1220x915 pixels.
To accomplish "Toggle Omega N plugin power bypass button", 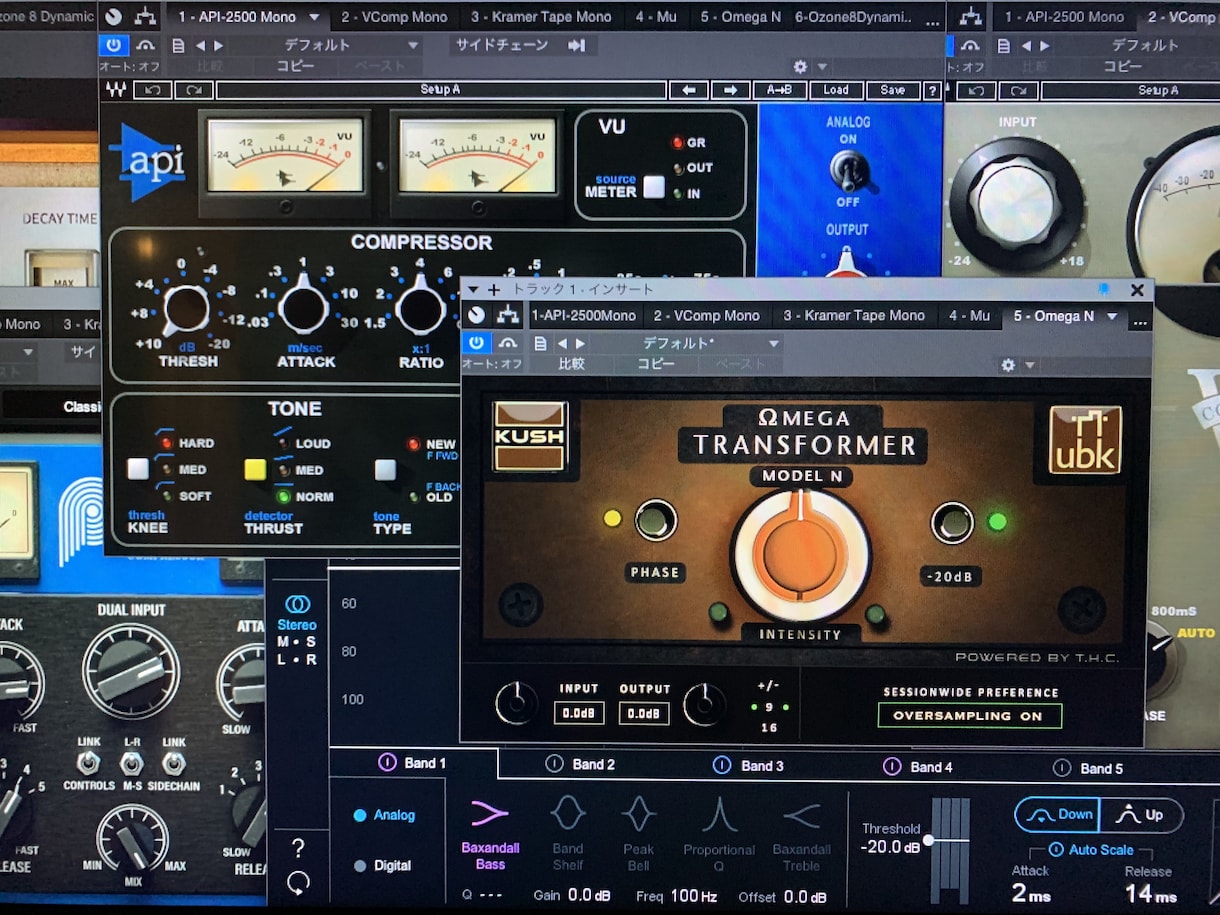I will 476,343.
